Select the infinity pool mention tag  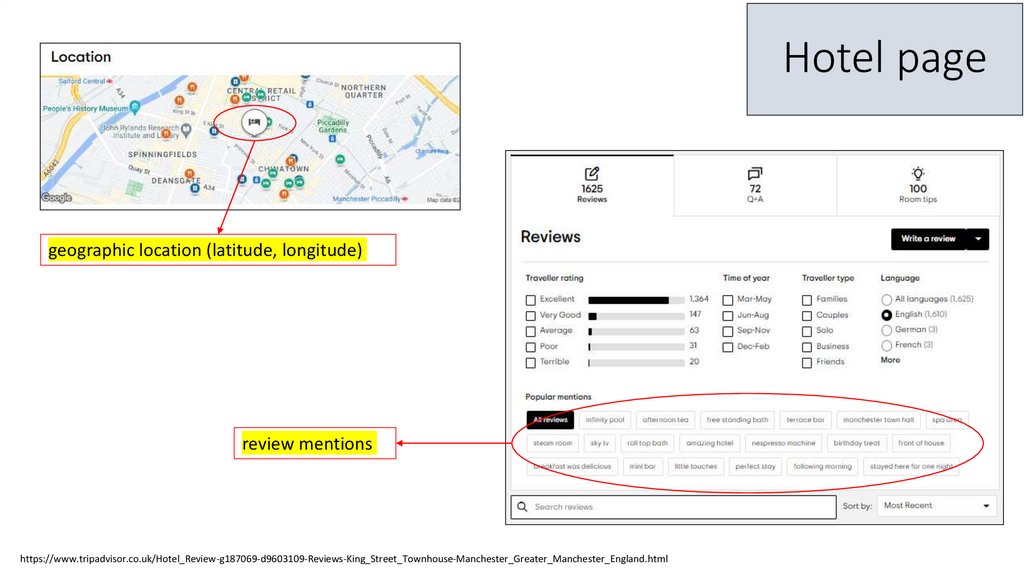pos(605,420)
